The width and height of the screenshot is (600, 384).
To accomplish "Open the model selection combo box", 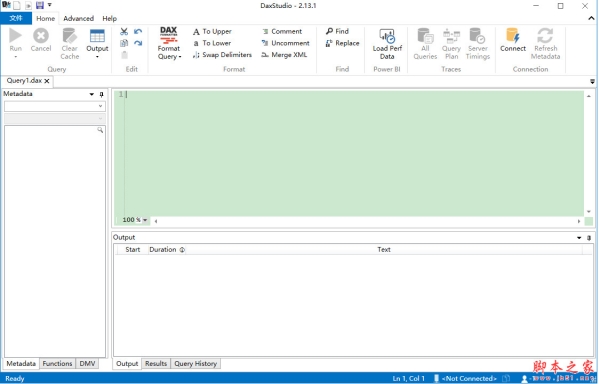I will [54, 106].
